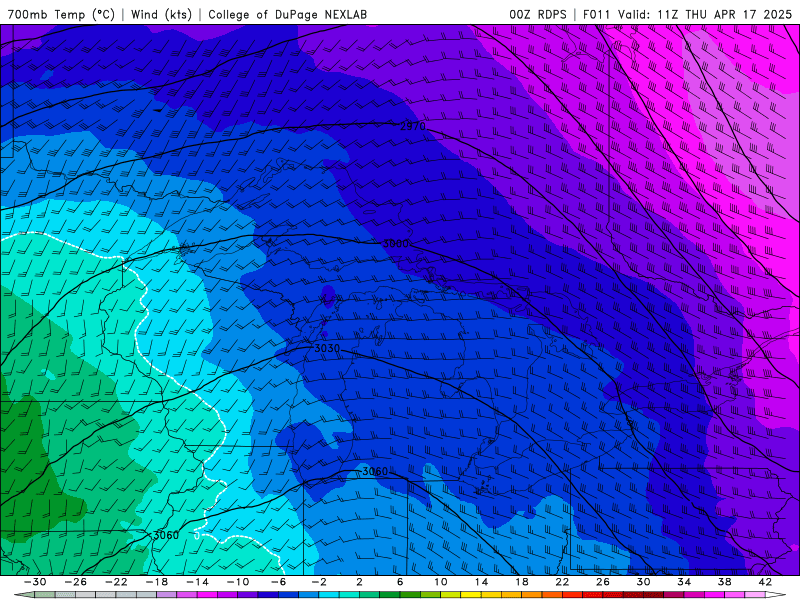Click the -6 colorbar scale value

point(279,582)
